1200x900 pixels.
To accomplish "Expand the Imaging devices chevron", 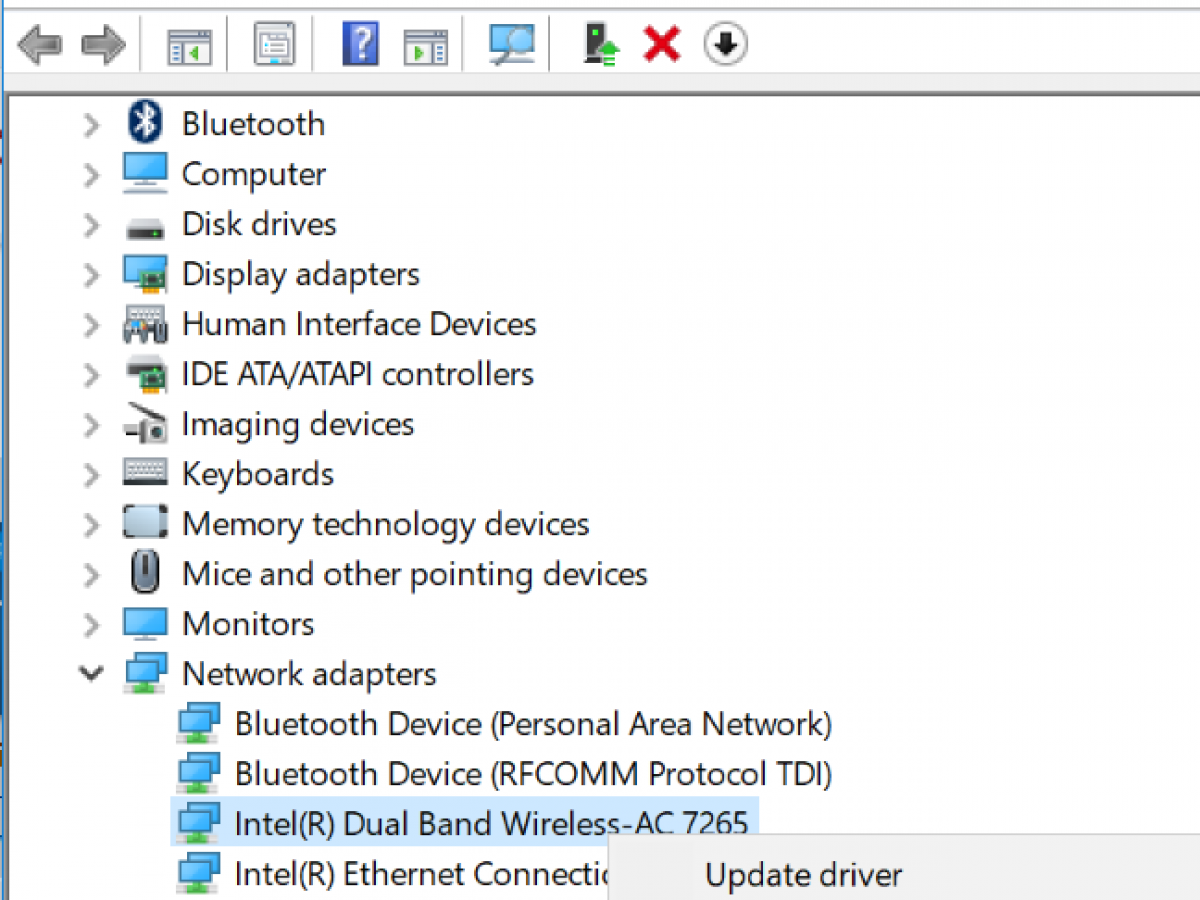I will pyautogui.click(x=92, y=424).
